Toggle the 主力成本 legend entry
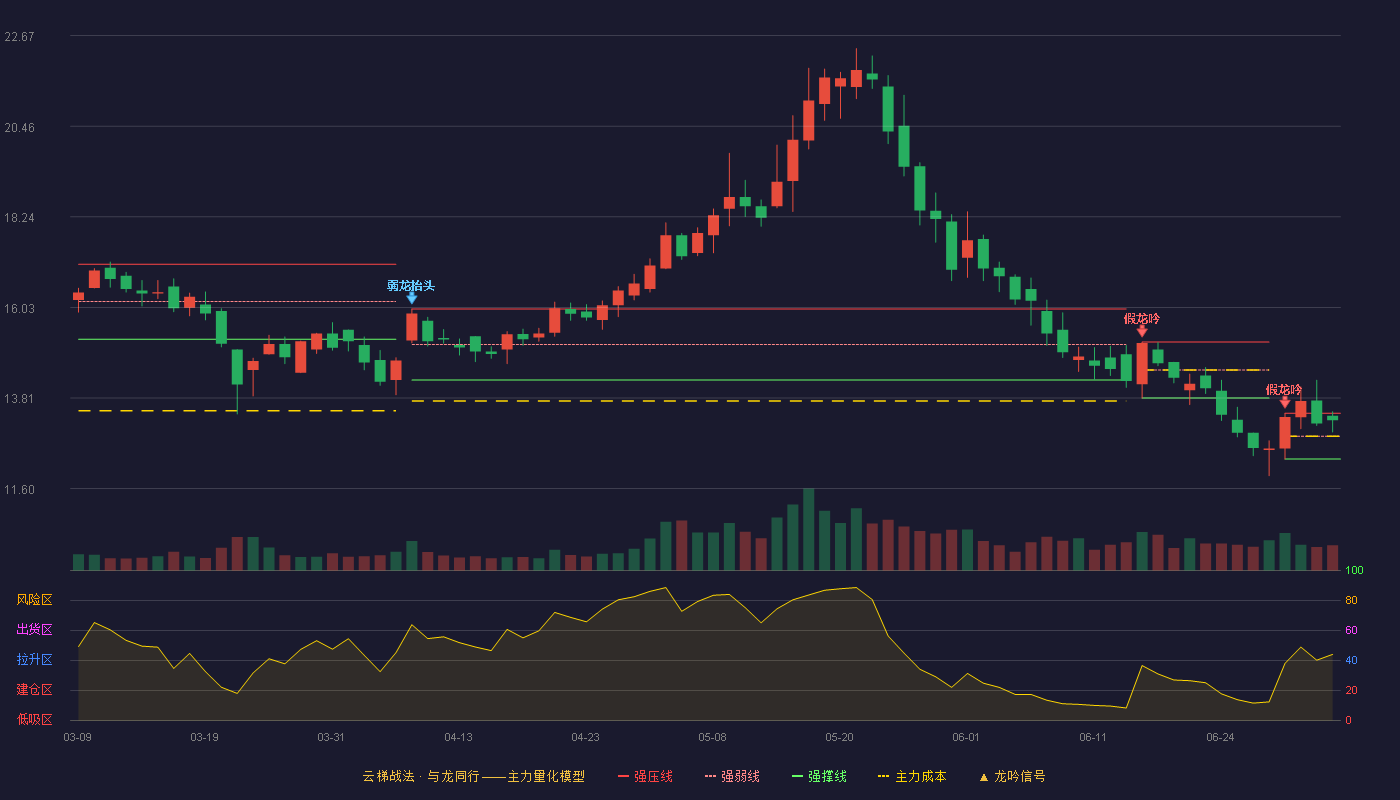Screen dimensions: 1400x800 point(911,776)
